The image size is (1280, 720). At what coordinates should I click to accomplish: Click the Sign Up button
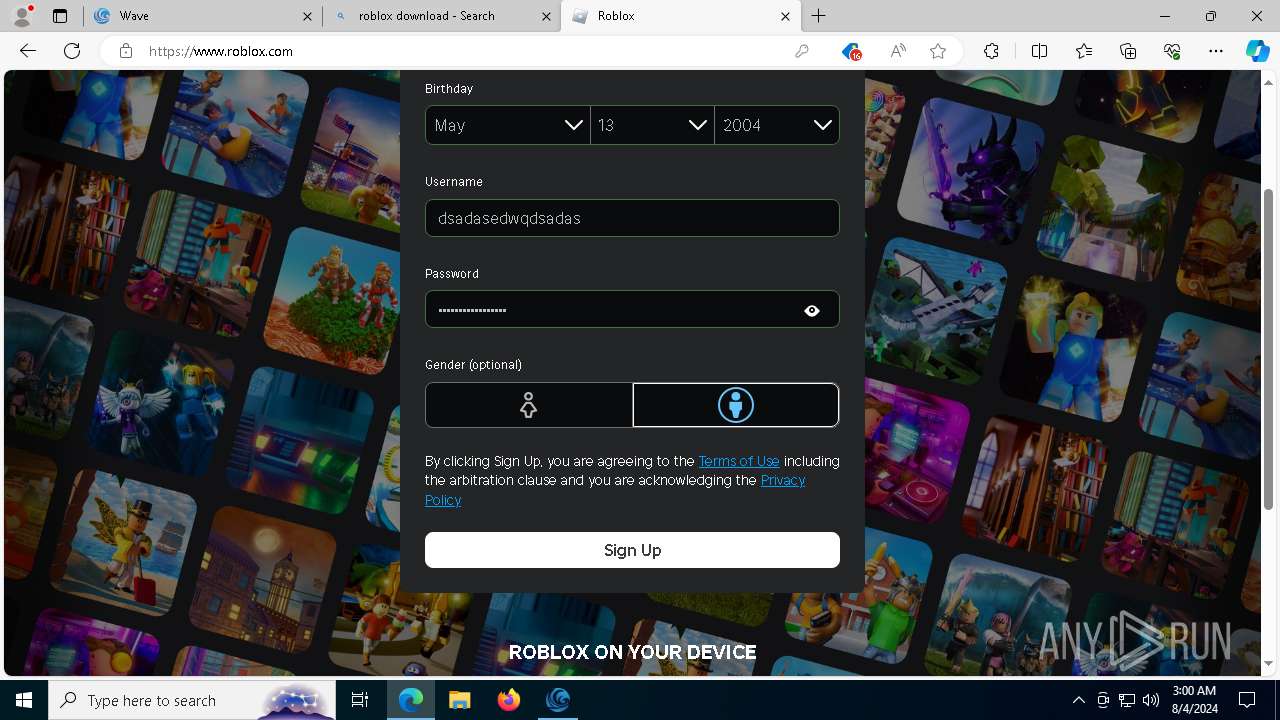coord(632,550)
